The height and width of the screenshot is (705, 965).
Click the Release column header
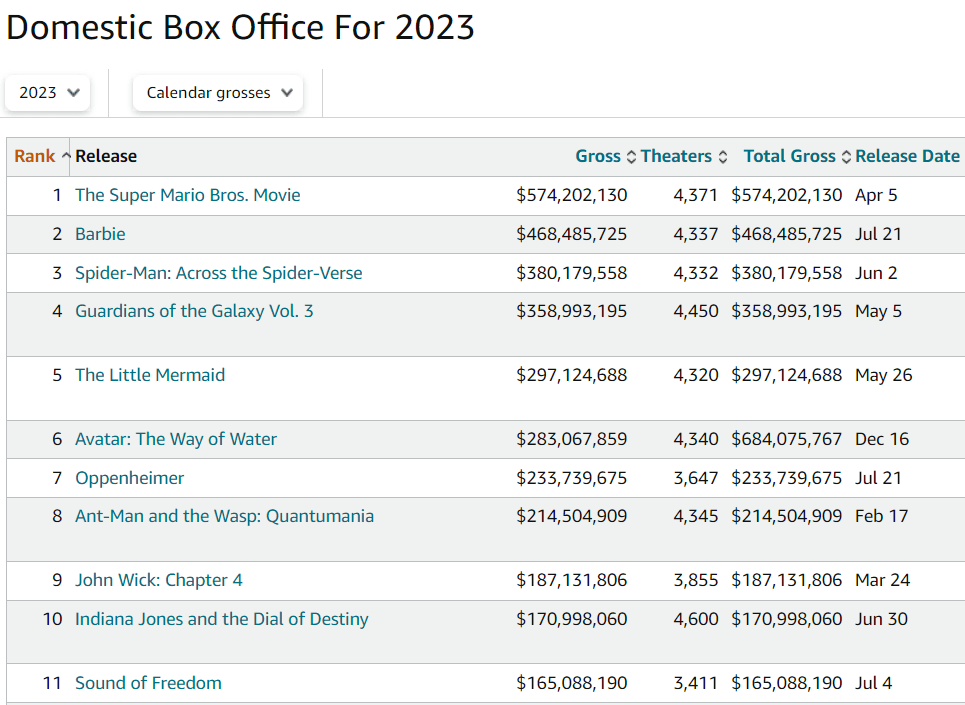tap(106, 156)
